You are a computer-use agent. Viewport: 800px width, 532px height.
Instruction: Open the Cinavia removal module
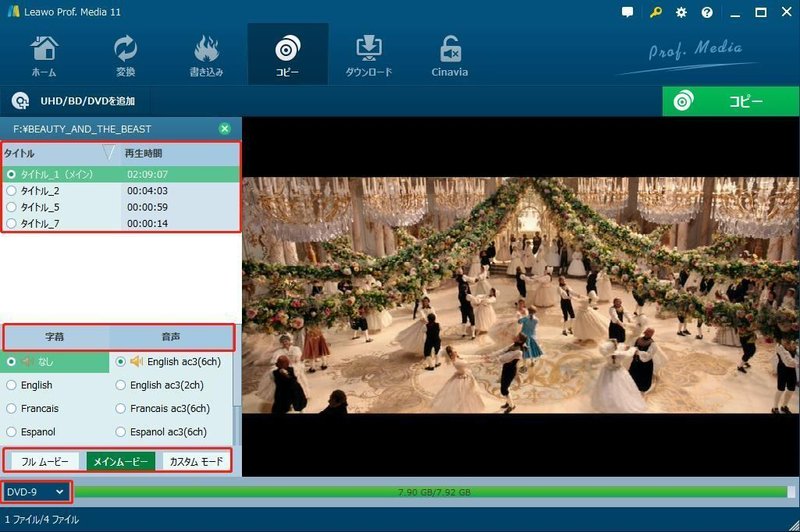[449, 56]
